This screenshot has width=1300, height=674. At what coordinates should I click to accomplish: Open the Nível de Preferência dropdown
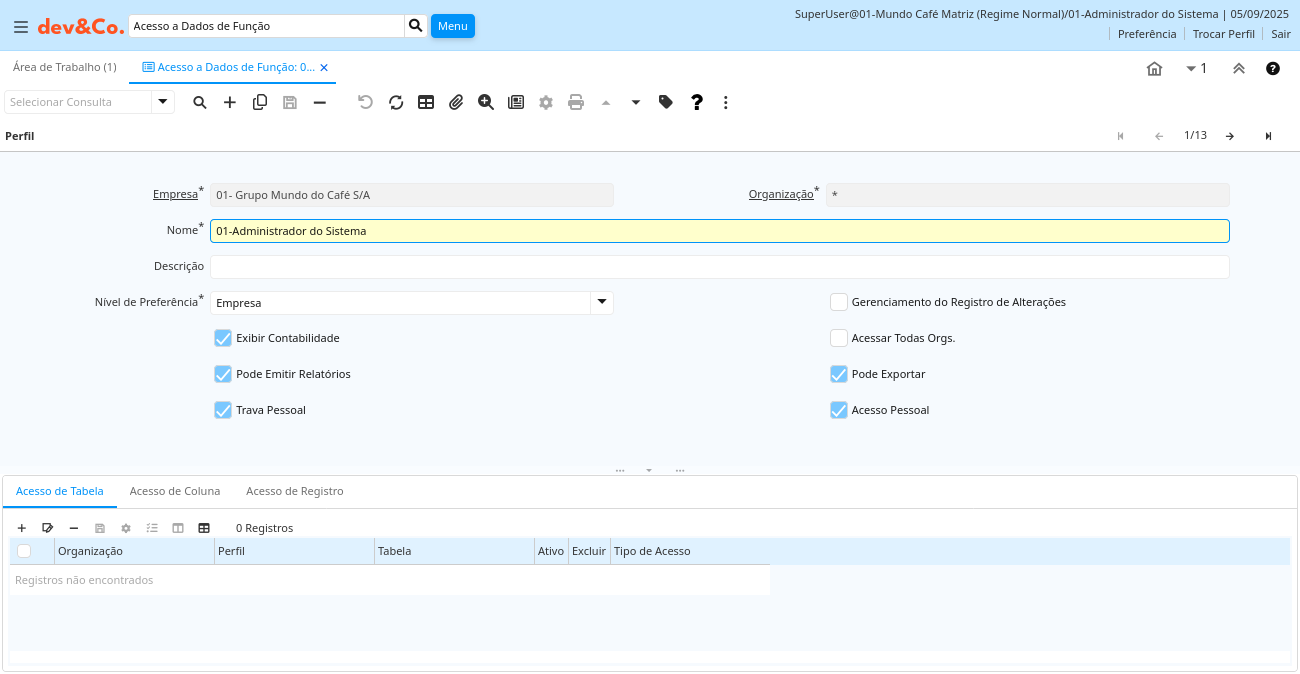(601, 302)
